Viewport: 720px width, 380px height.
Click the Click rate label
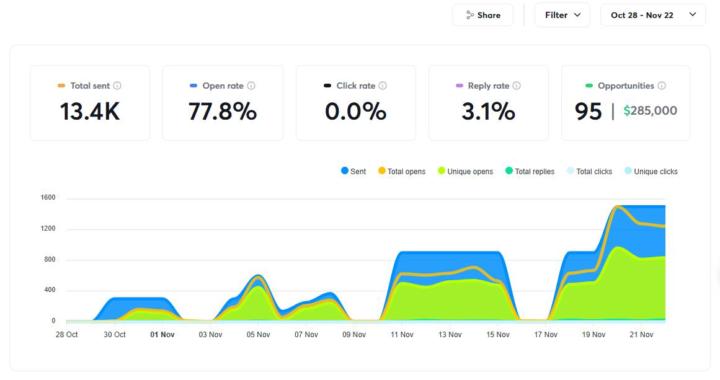point(356,85)
